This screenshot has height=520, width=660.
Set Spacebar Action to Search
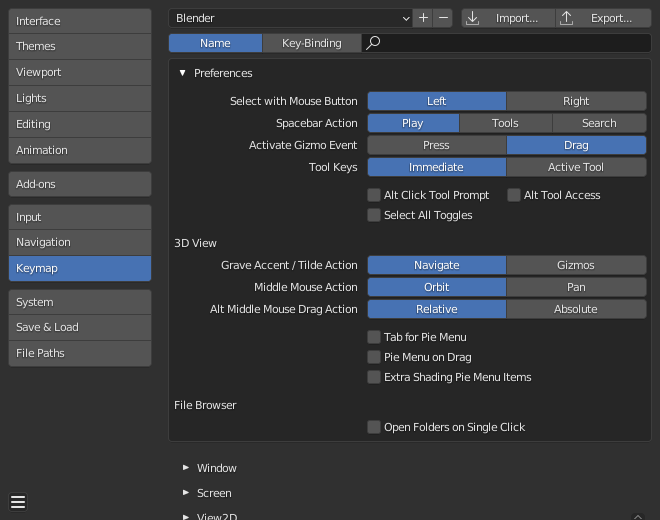point(599,123)
